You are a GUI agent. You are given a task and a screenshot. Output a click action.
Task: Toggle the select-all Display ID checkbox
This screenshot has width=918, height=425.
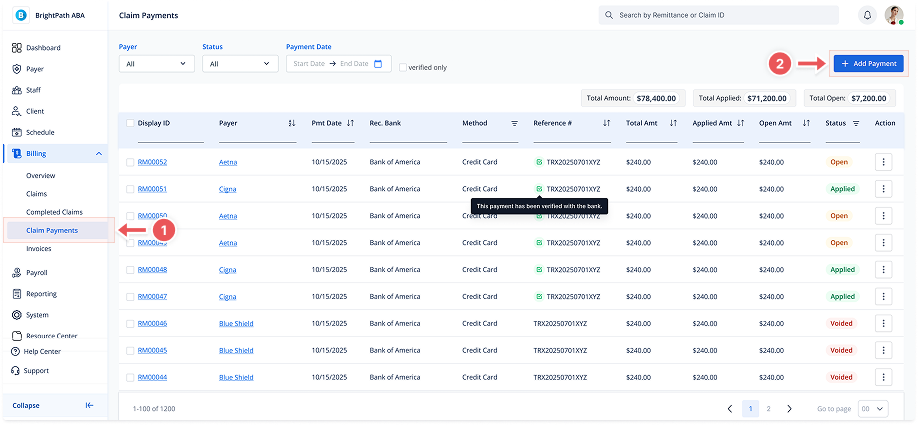(130, 123)
